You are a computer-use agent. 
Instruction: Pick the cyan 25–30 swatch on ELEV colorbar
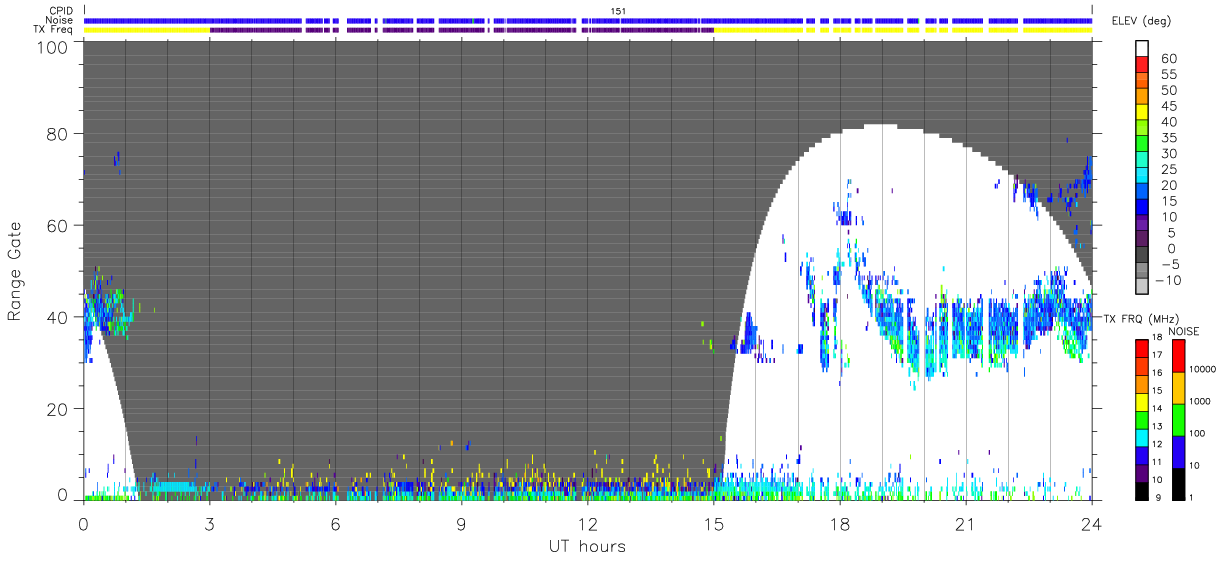tap(1142, 161)
